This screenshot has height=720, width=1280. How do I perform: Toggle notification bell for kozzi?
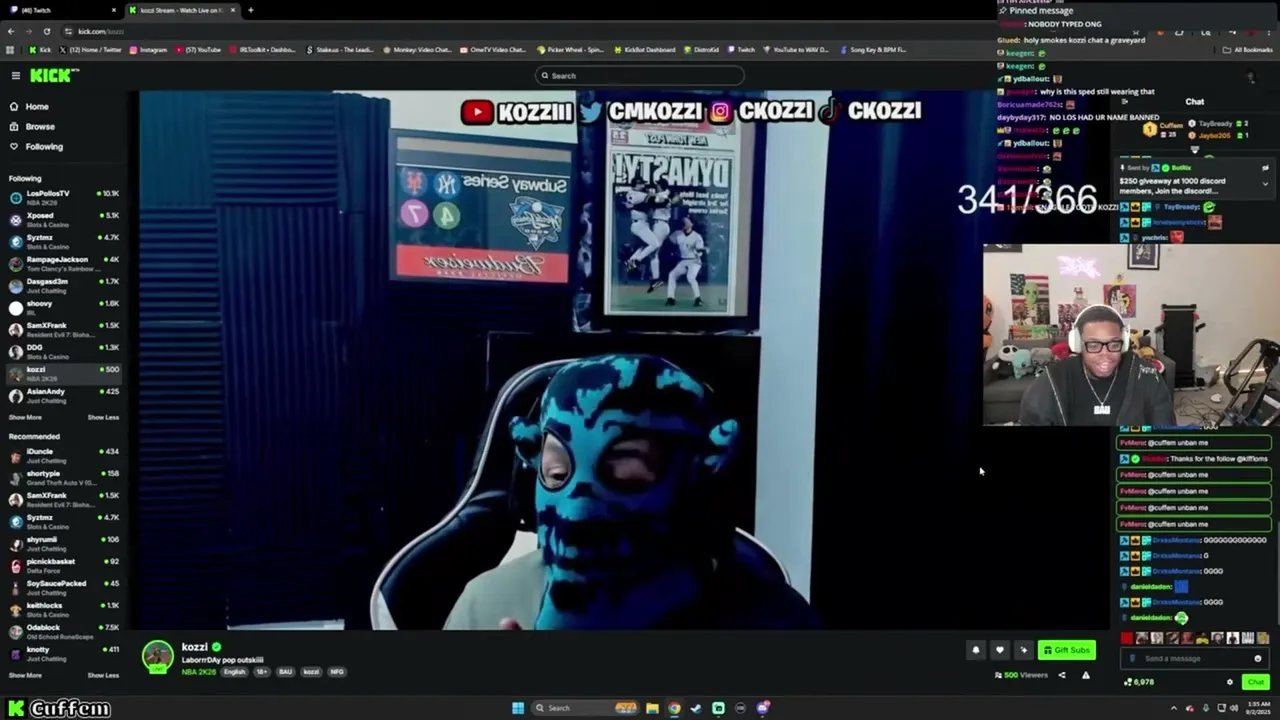pos(976,651)
